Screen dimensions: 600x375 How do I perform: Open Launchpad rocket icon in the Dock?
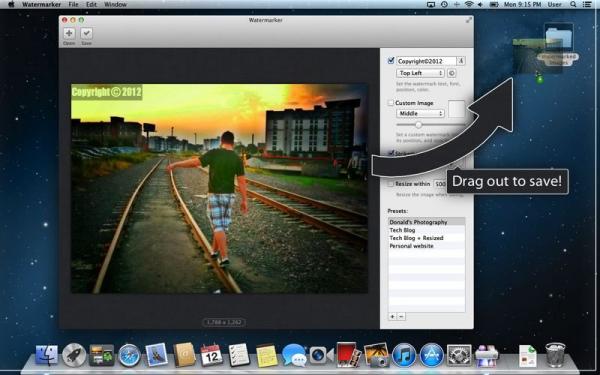click(74, 355)
